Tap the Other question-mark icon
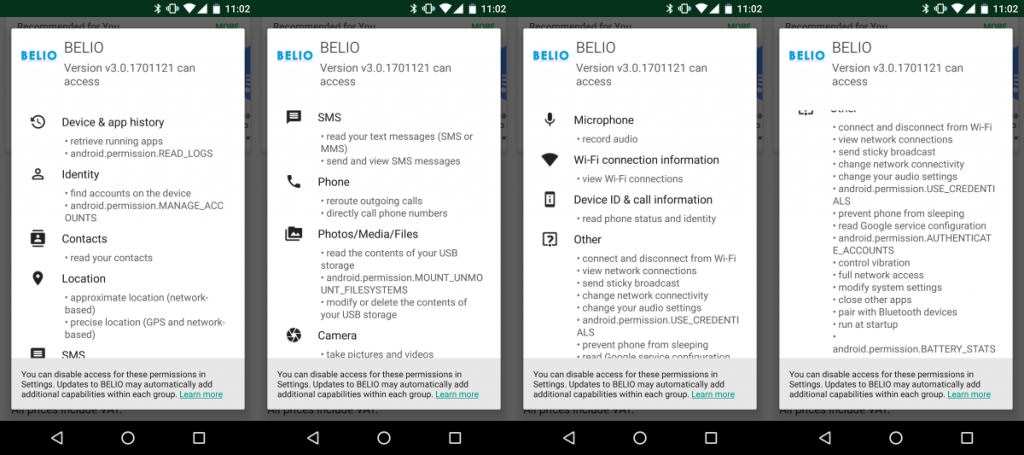The width and height of the screenshot is (1024, 455). [x=550, y=240]
